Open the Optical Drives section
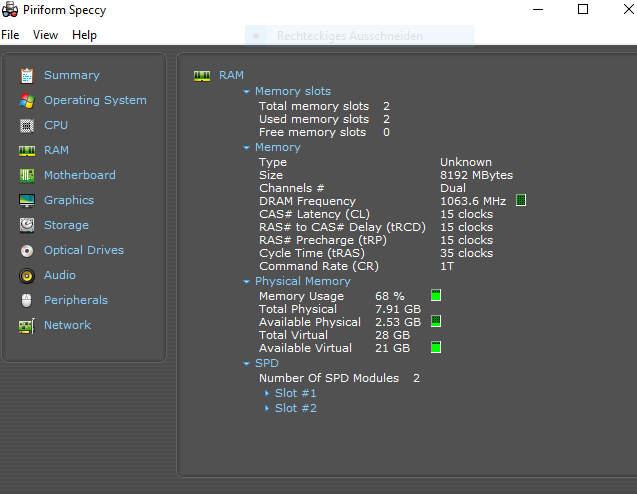637x494 pixels. pos(84,250)
